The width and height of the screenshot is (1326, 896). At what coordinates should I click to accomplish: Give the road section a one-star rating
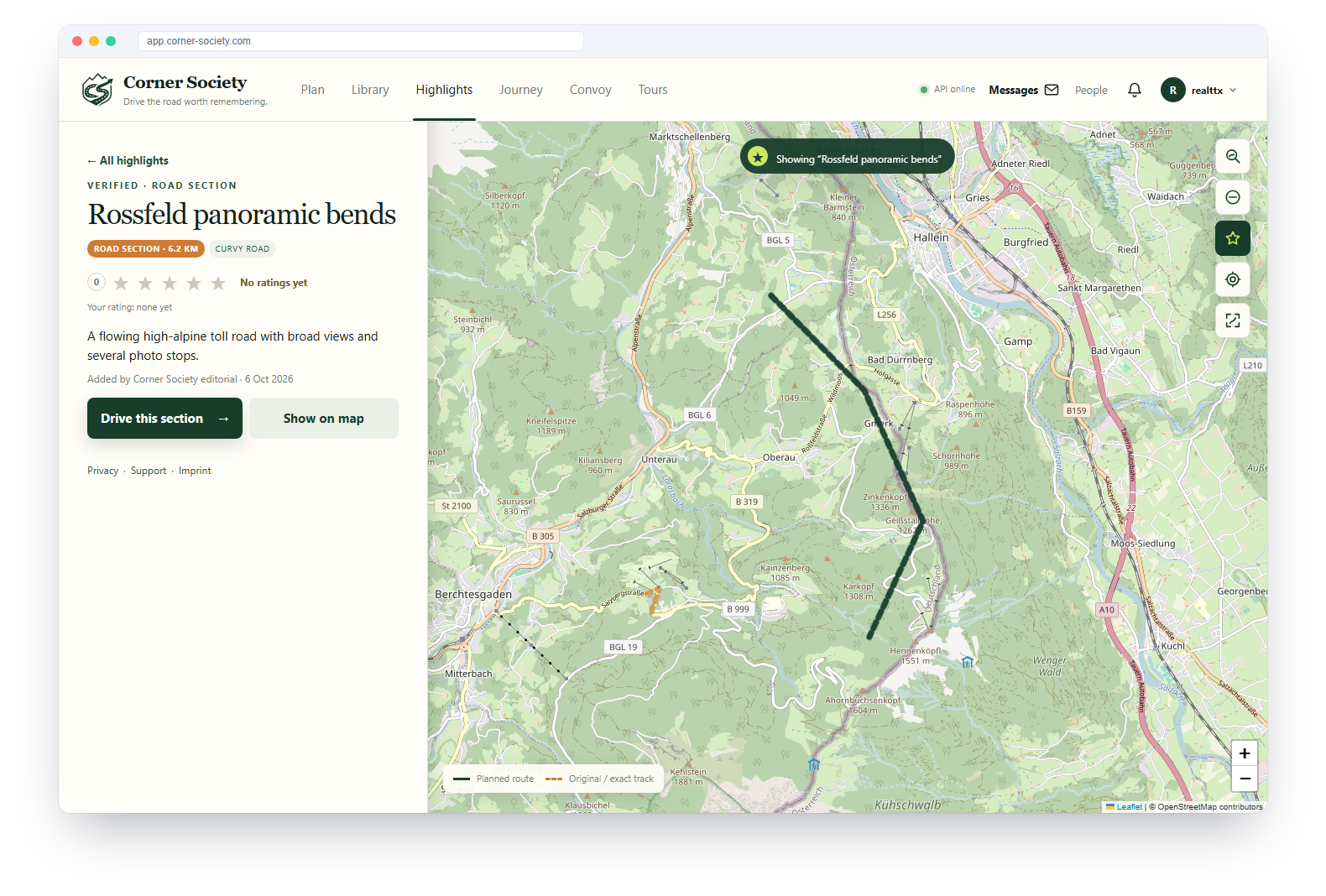pyautogui.click(x=121, y=283)
